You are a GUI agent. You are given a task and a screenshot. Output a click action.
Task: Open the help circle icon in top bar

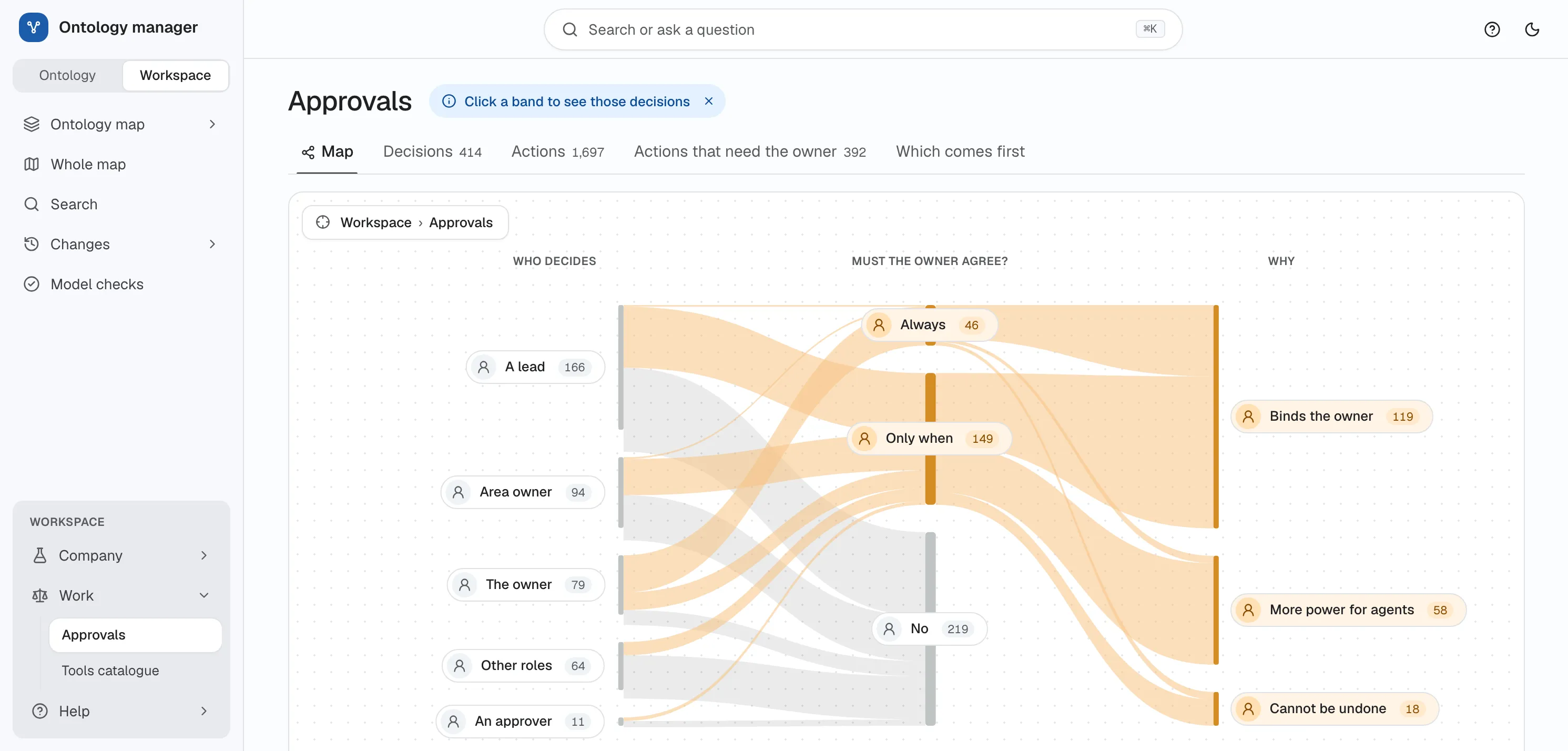coord(1492,29)
